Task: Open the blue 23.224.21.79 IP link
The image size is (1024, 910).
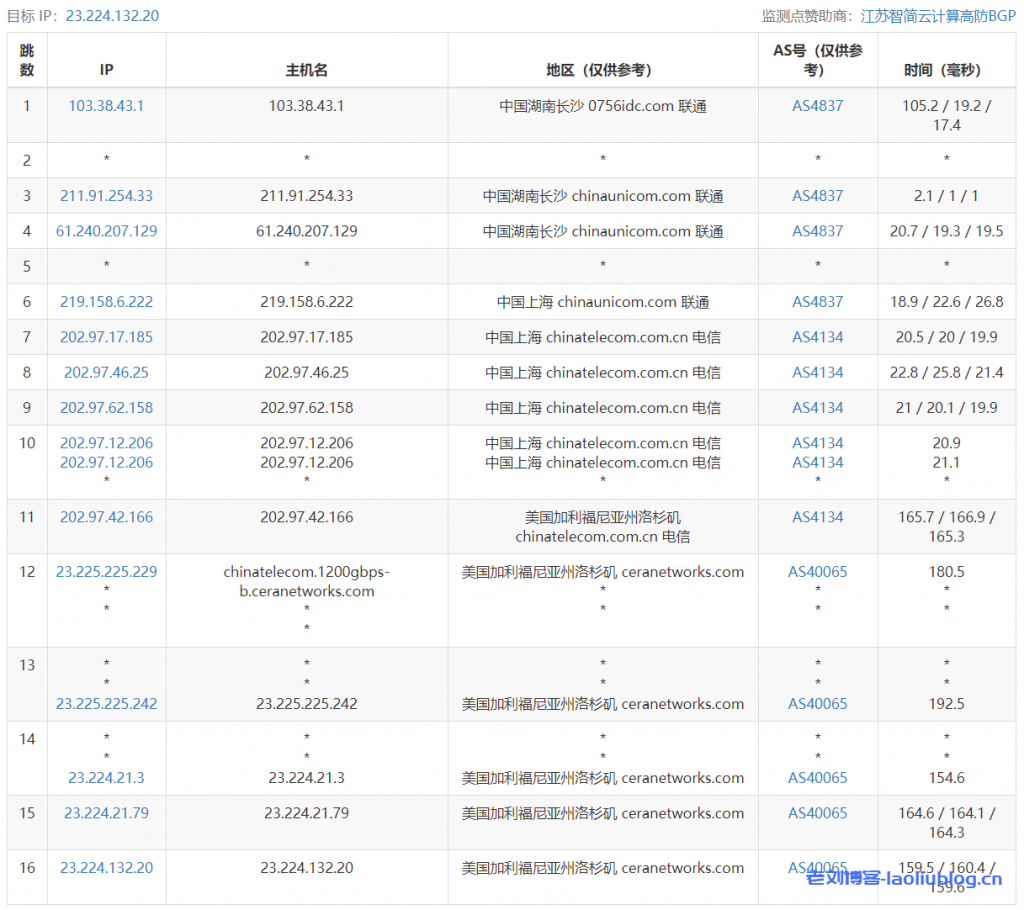Action: 106,813
